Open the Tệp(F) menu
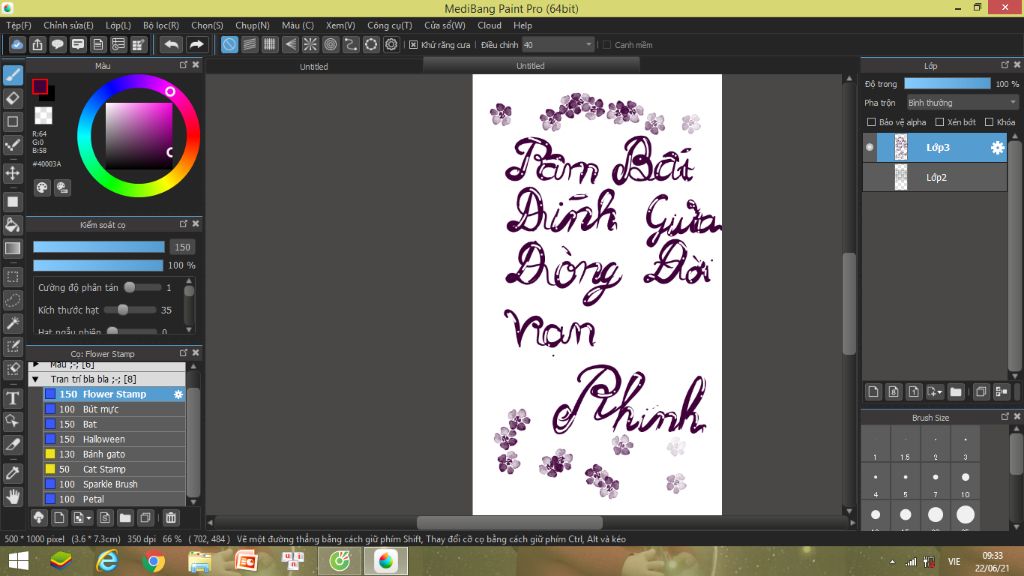This screenshot has width=1024, height=576. [19, 25]
